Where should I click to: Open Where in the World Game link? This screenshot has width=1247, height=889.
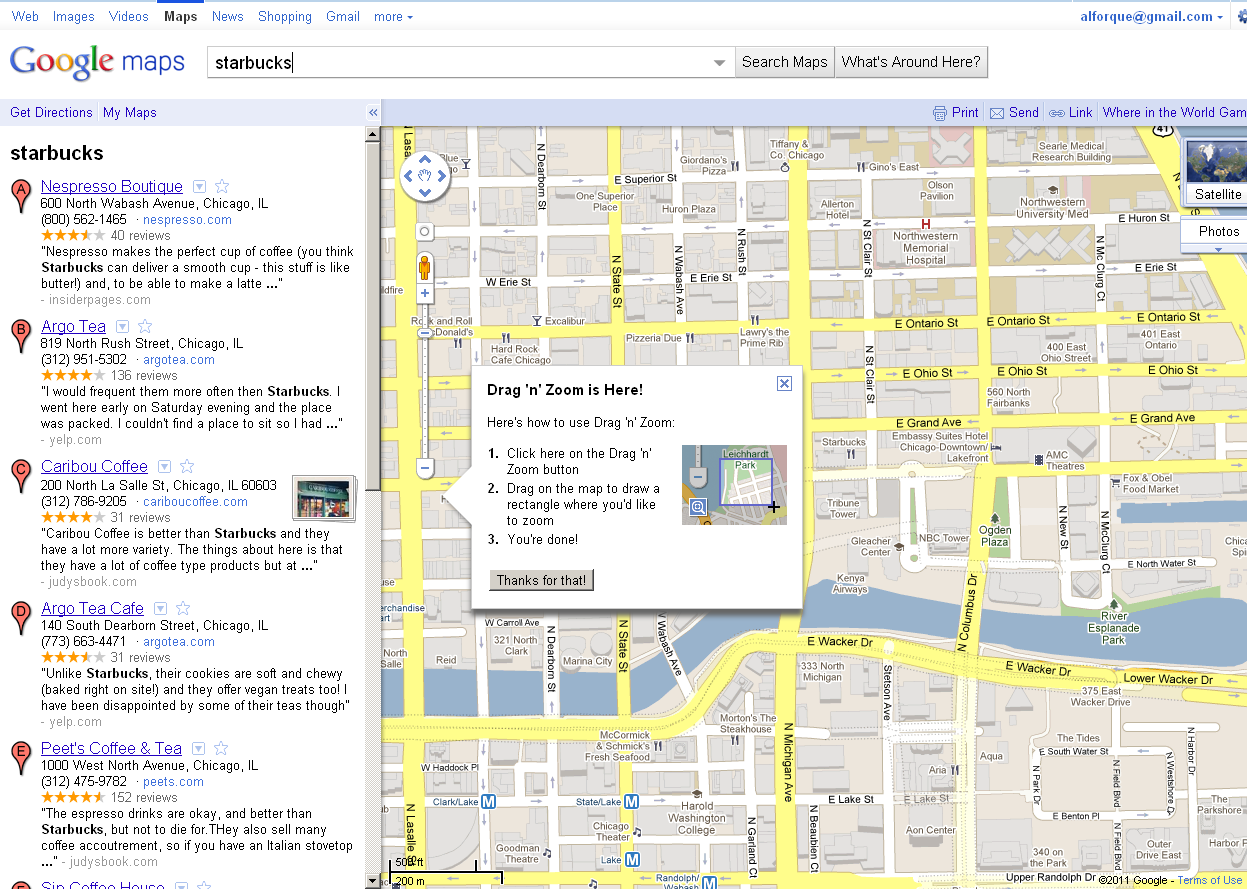[x=1174, y=113]
